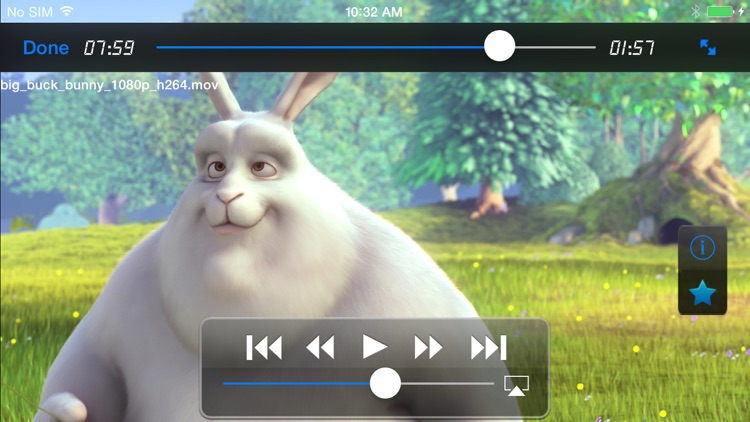This screenshot has width=750, height=422.
Task: Mark video as favorite with star
Action: [702, 293]
